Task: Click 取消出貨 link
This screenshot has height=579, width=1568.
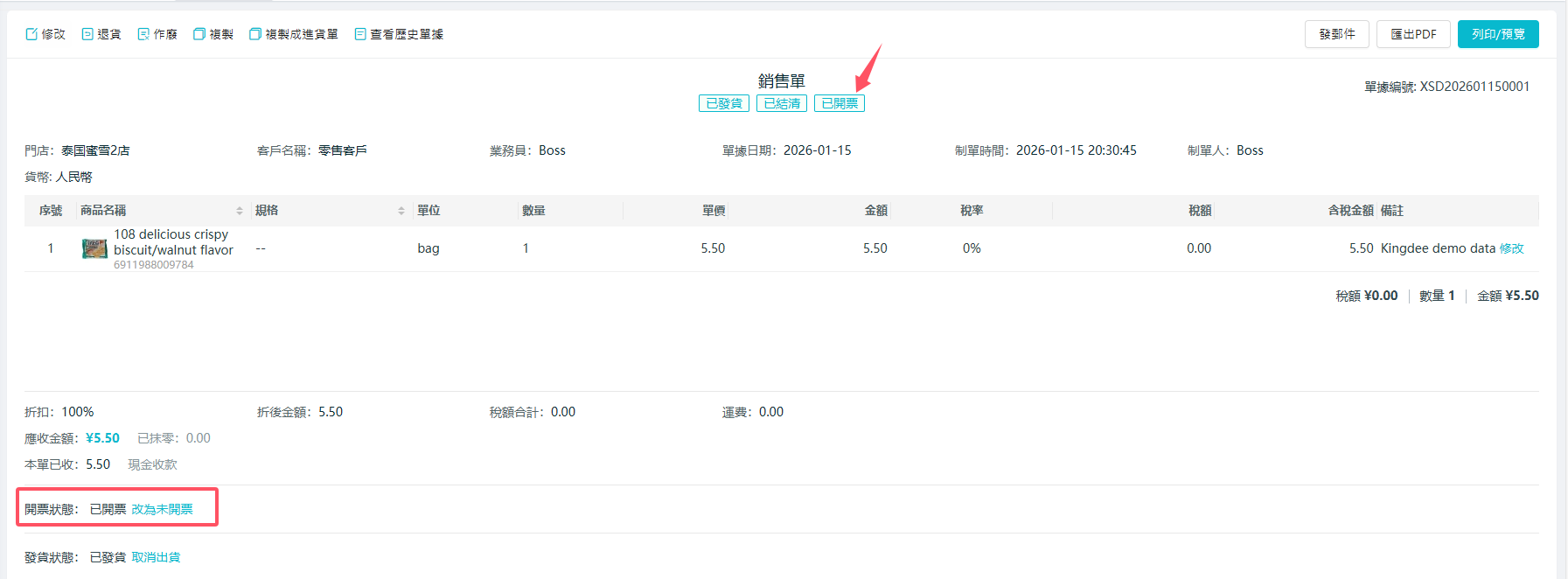Action: (156, 557)
